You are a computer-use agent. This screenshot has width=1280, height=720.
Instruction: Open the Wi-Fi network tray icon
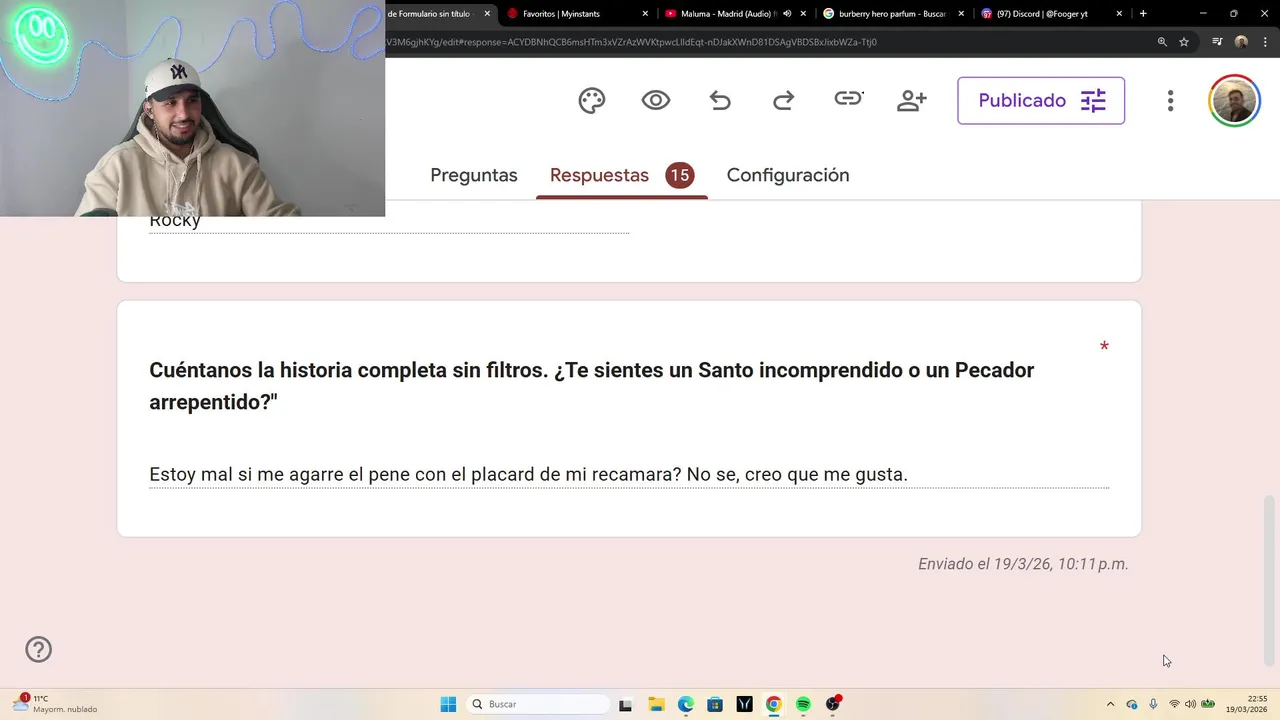click(x=1174, y=704)
